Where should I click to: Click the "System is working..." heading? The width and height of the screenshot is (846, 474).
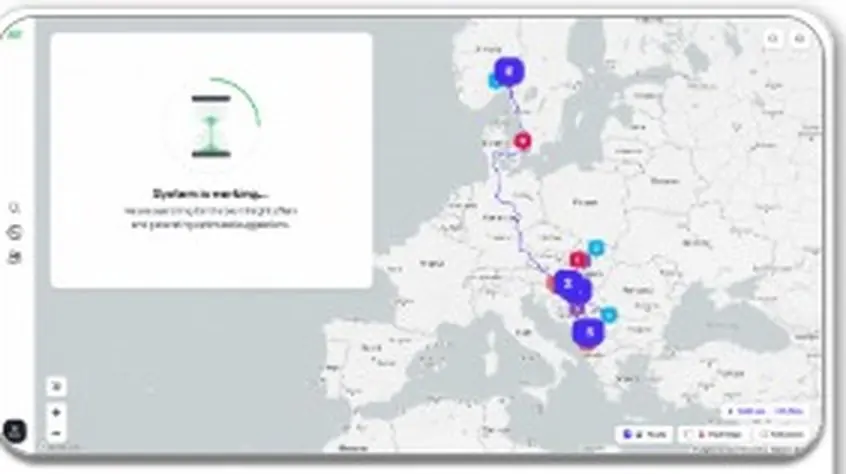(x=210, y=194)
